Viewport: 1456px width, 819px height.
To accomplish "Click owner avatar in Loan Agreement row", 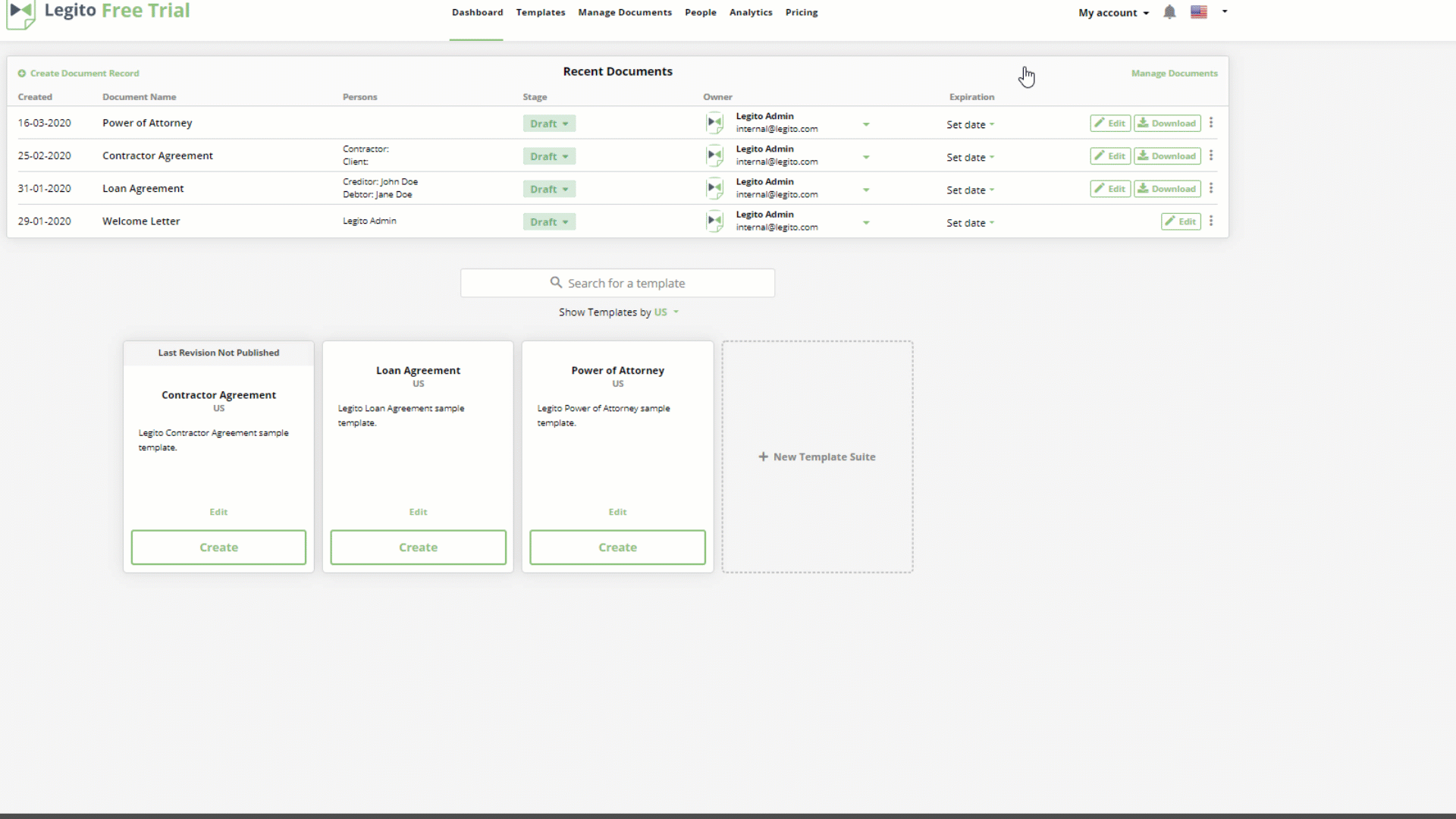I will [x=714, y=188].
